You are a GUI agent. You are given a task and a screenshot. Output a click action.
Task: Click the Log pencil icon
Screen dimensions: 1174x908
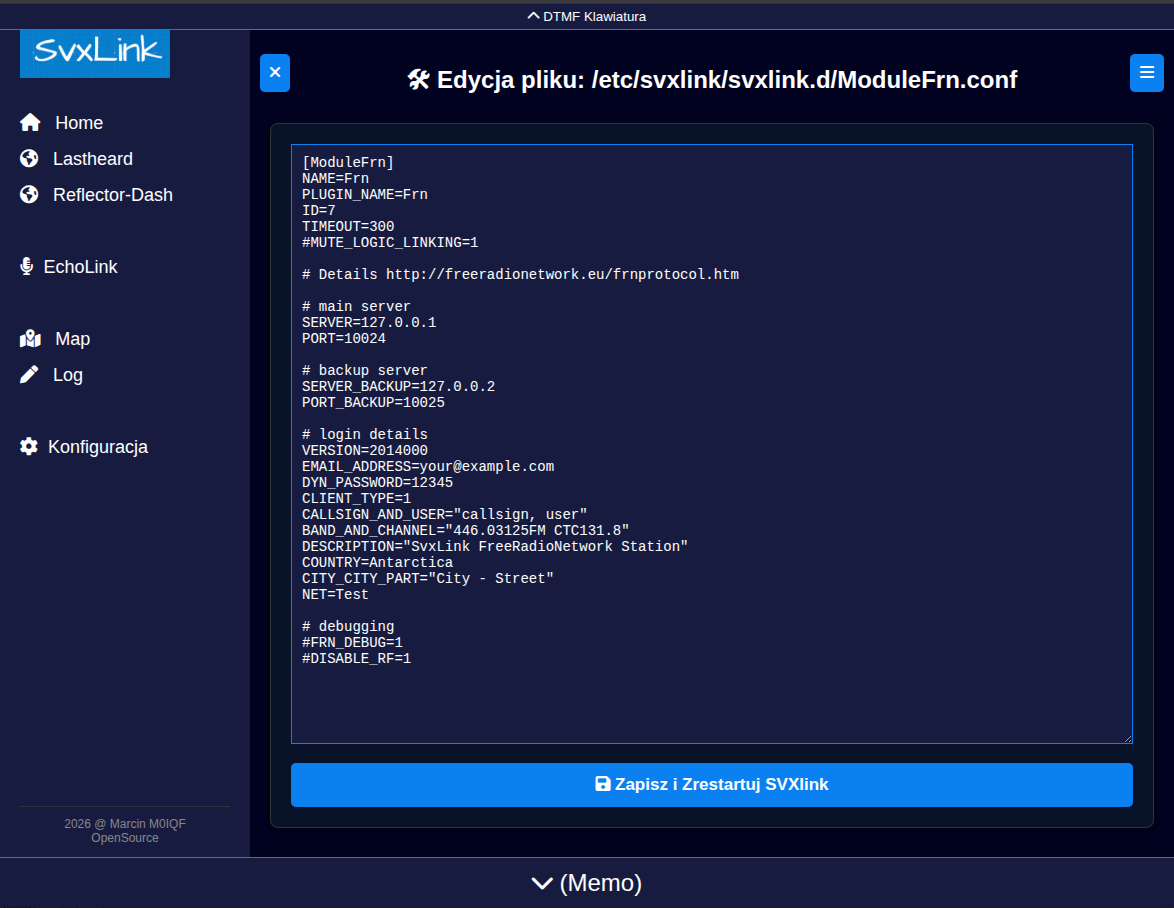coord(30,375)
